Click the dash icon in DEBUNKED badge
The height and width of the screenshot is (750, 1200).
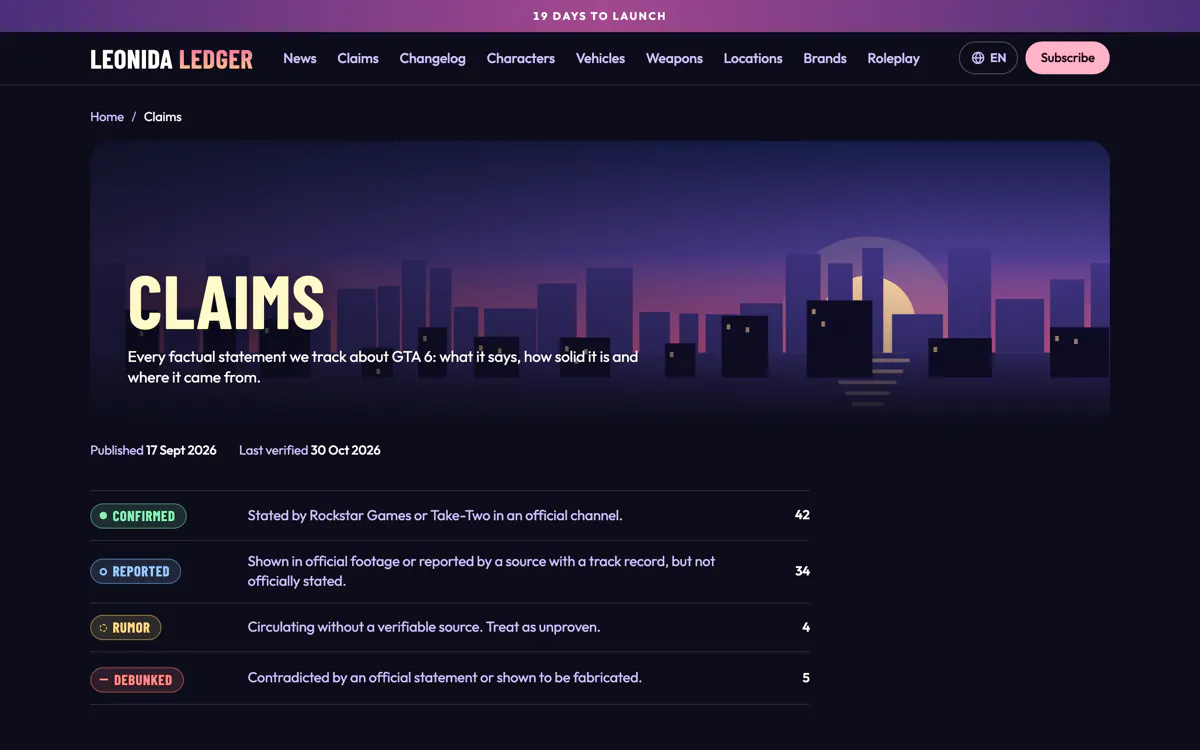(103, 680)
